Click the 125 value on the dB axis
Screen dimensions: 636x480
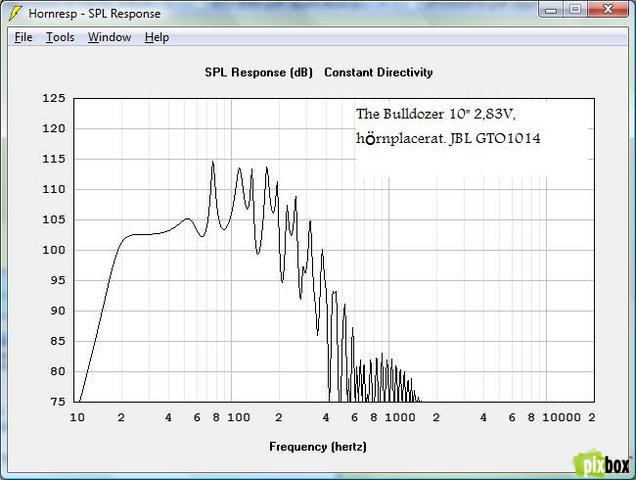pos(54,98)
